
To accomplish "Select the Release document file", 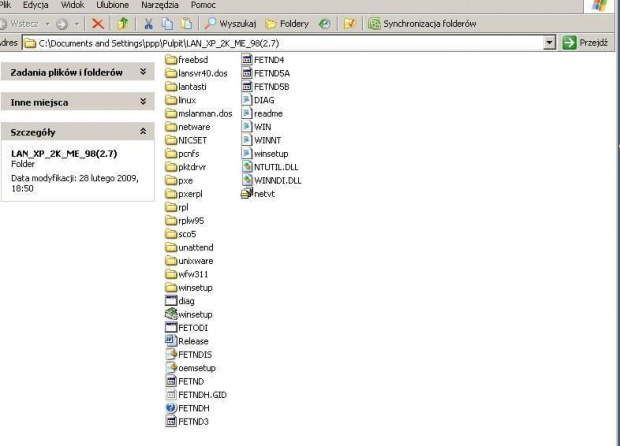I will [187, 341].
